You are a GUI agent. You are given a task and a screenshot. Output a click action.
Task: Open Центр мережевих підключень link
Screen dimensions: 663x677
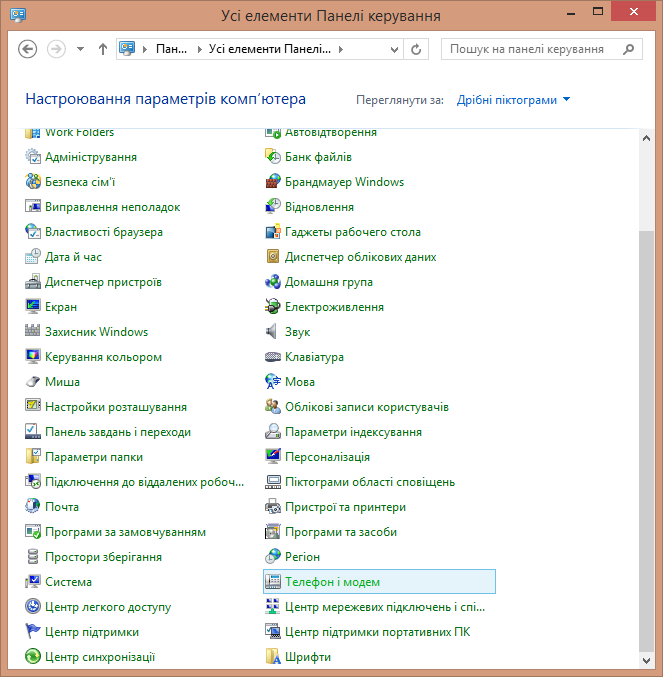385,607
